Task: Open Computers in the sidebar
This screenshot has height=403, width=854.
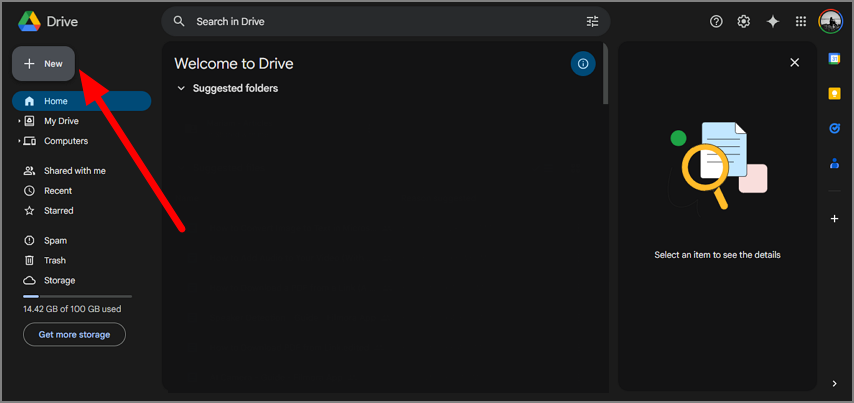Action: [82, 141]
